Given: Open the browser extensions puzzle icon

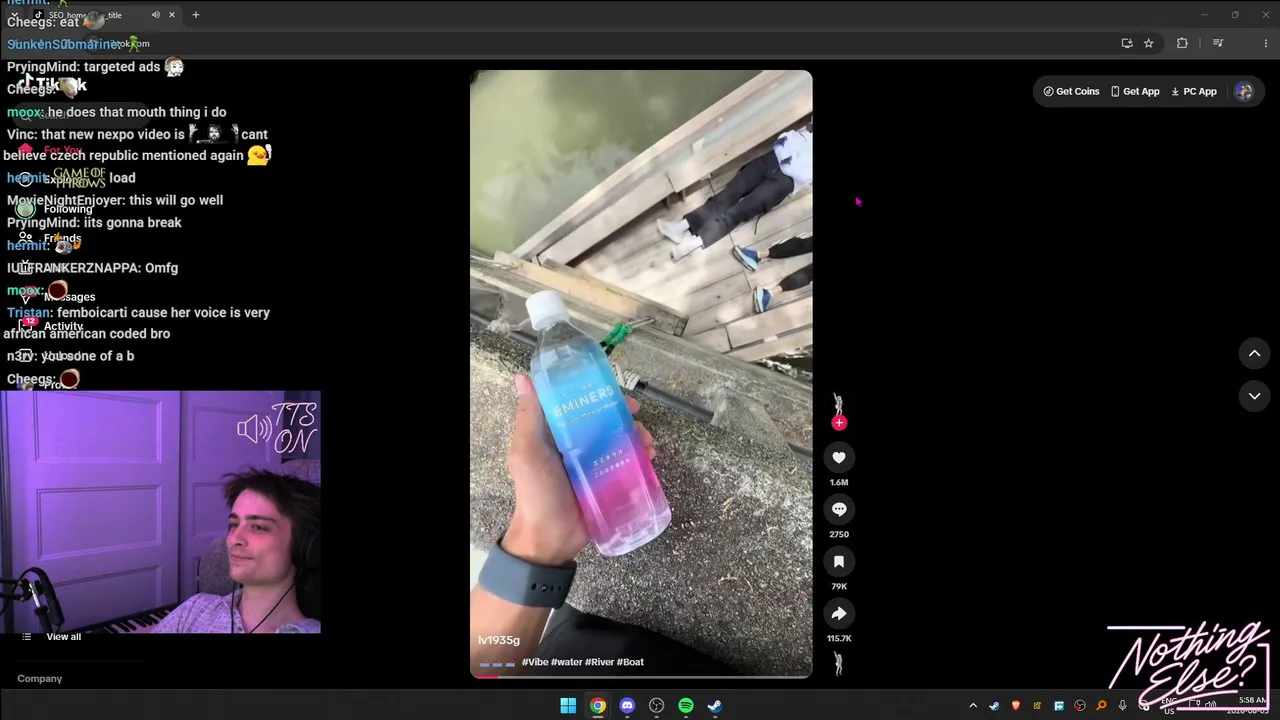Looking at the screenshot, I should pos(1182,43).
